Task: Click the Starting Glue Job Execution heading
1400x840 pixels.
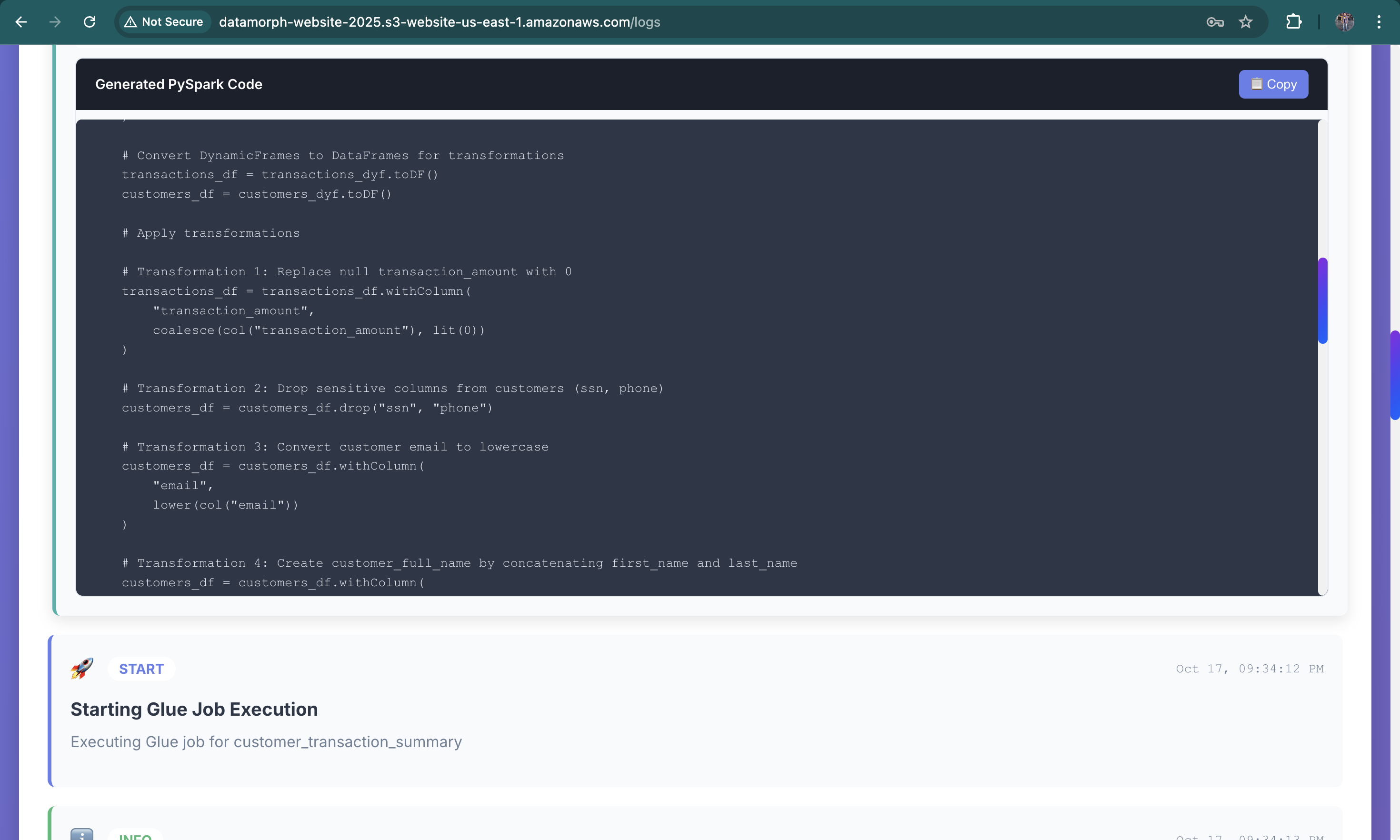Action: click(194, 709)
